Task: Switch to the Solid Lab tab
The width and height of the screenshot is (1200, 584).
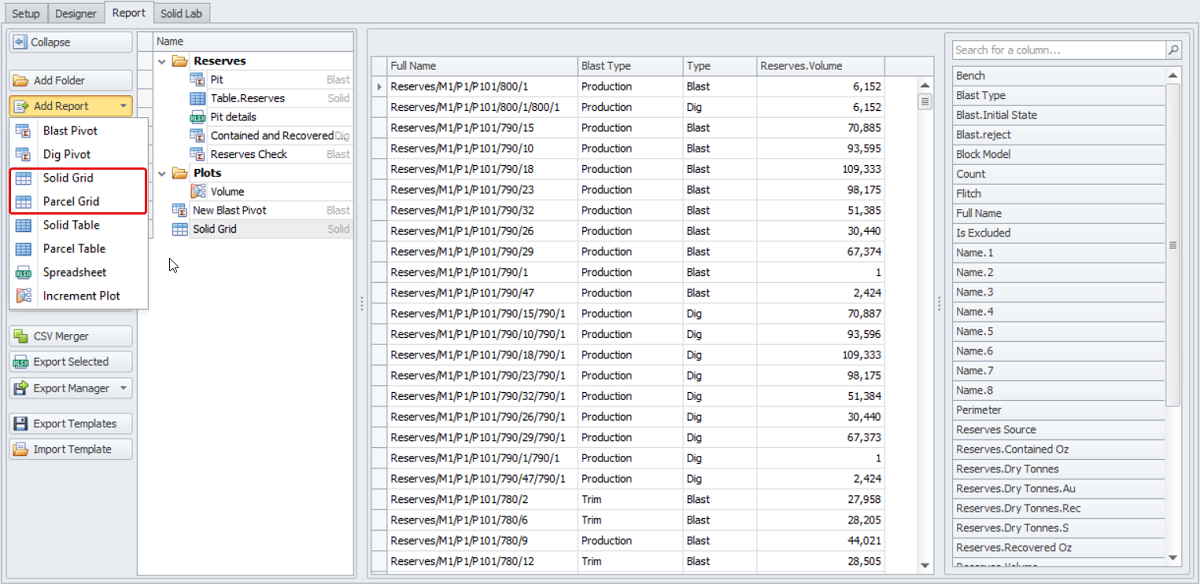Action: (x=181, y=14)
